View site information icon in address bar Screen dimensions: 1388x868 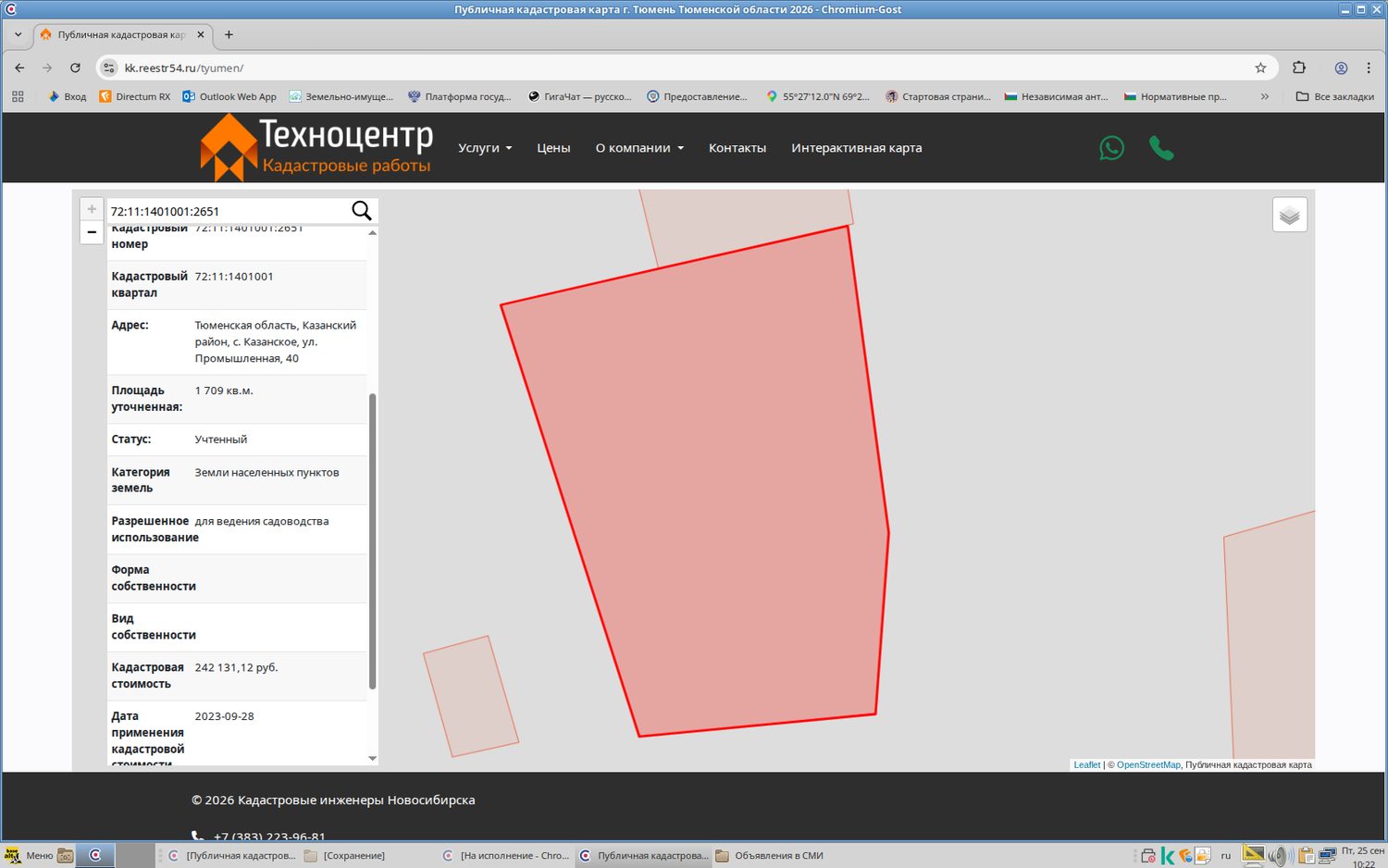pyautogui.click(x=109, y=68)
